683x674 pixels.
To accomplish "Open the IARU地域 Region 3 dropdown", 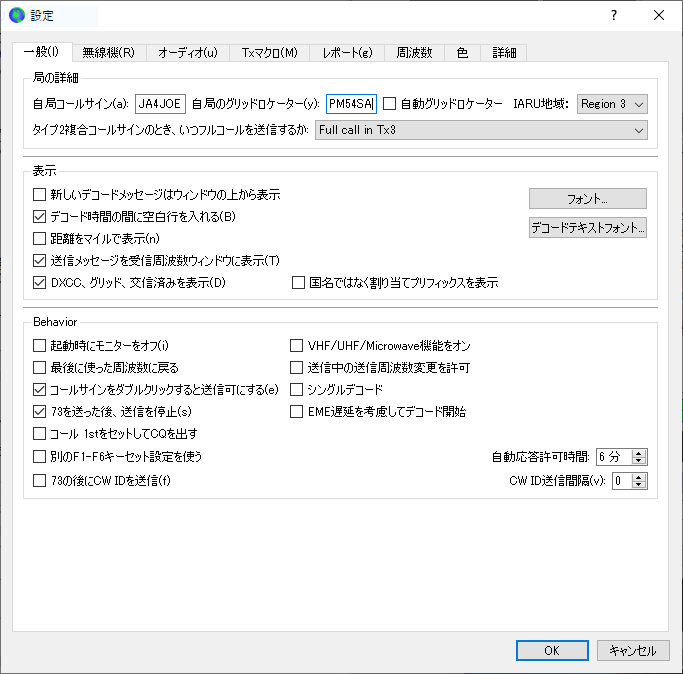I will tap(612, 104).
